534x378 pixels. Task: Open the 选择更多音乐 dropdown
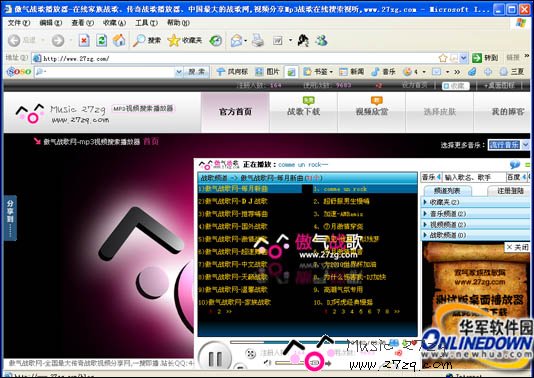508,145
